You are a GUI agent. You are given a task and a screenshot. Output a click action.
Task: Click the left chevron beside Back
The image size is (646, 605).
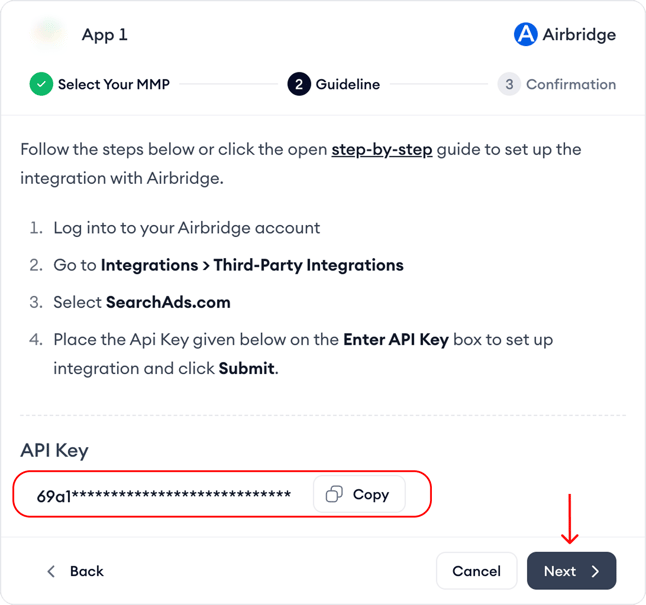(x=51, y=571)
